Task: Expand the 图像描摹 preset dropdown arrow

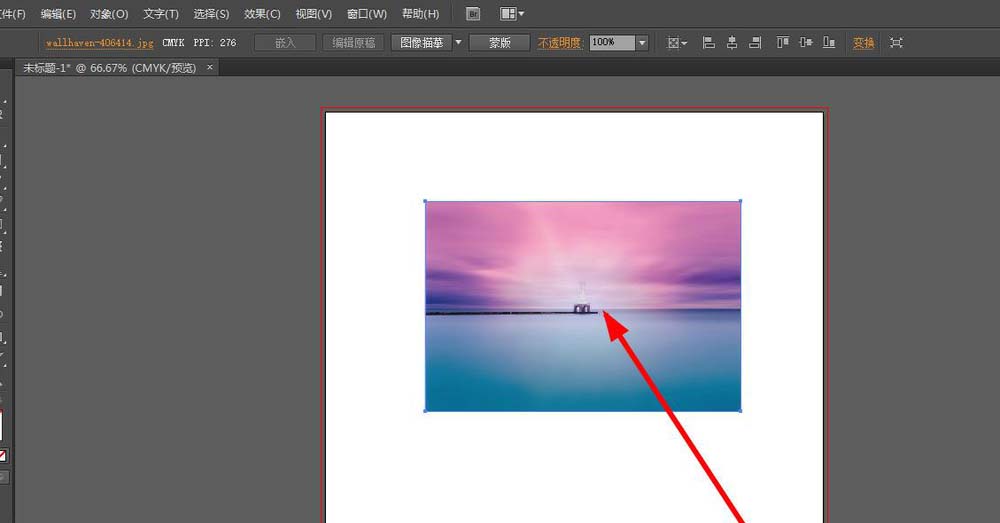Action: [x=459, y=43]
